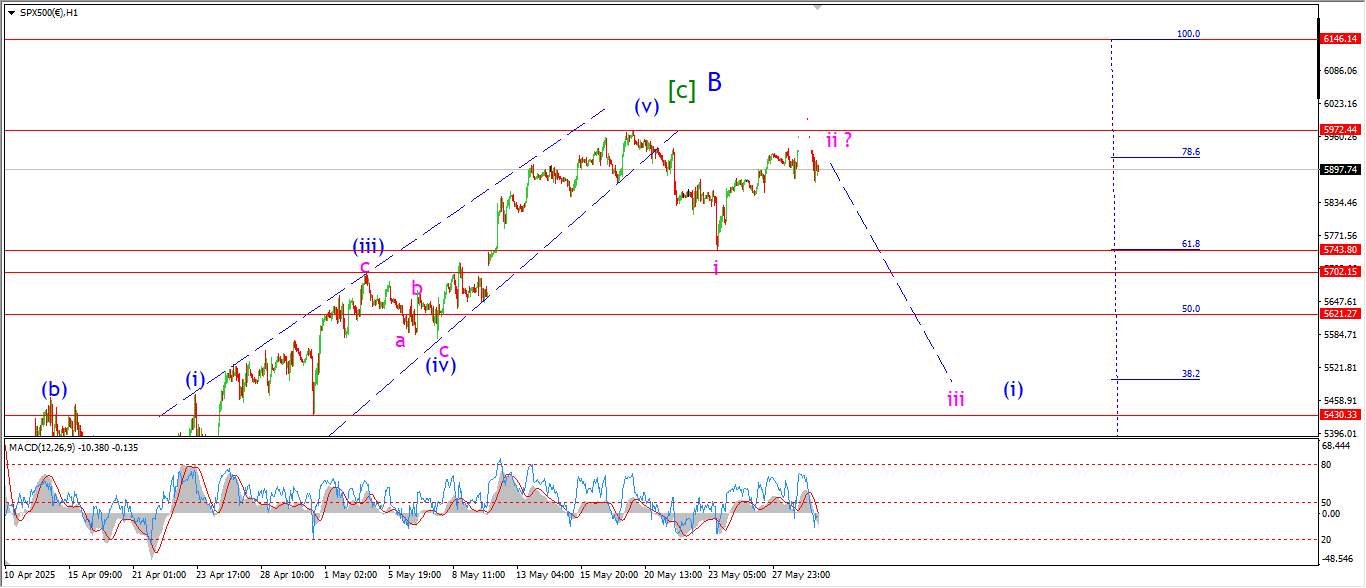This screenshot has height=588, width=1366.
Task: Select the 78.6 Fibonacci level label
Action: tap(1190, 152)
